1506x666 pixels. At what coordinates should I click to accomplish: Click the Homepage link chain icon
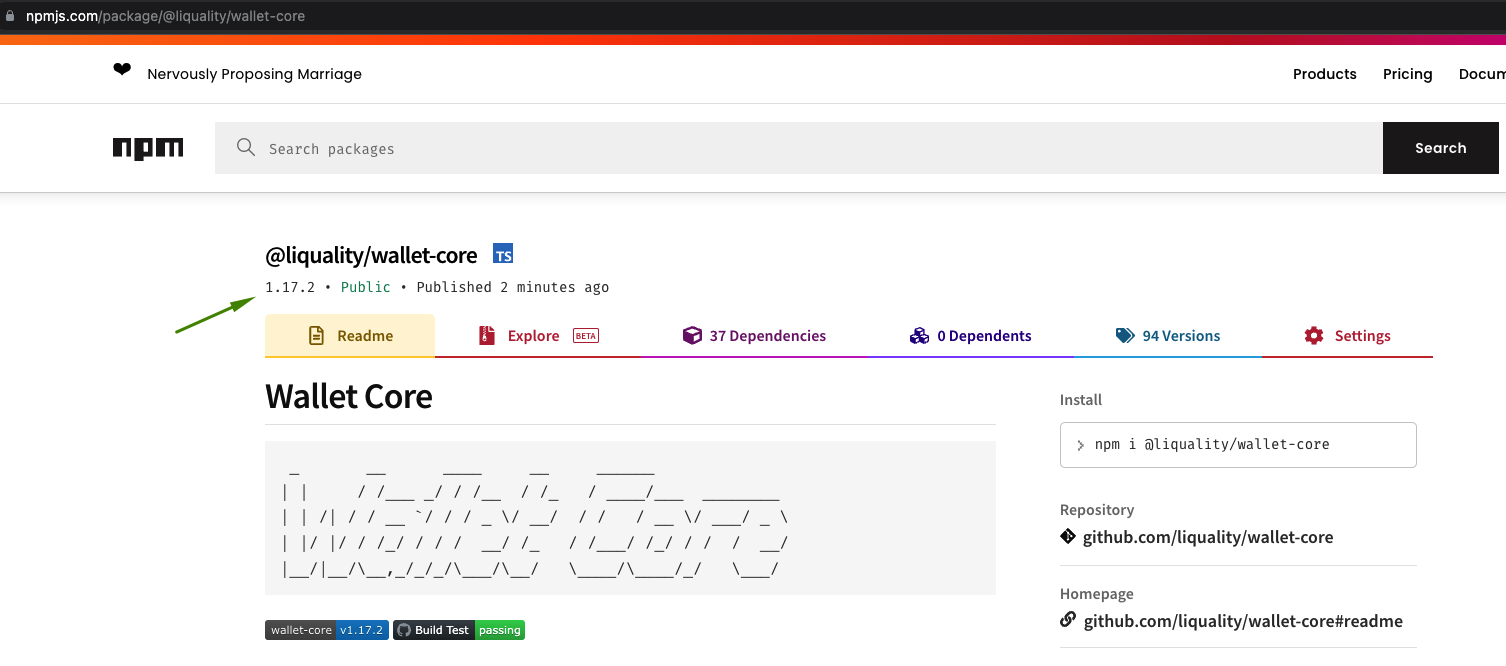click(1068, 620)
